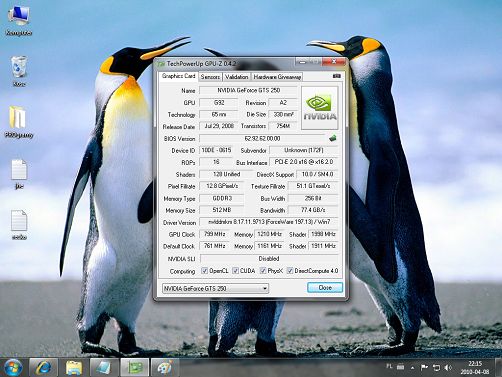This screenshot has width=502, height=377.
Task: Click the Bandwidth field 77.4 GB/s
Action: pyautogui.click(x=313, y=210)
